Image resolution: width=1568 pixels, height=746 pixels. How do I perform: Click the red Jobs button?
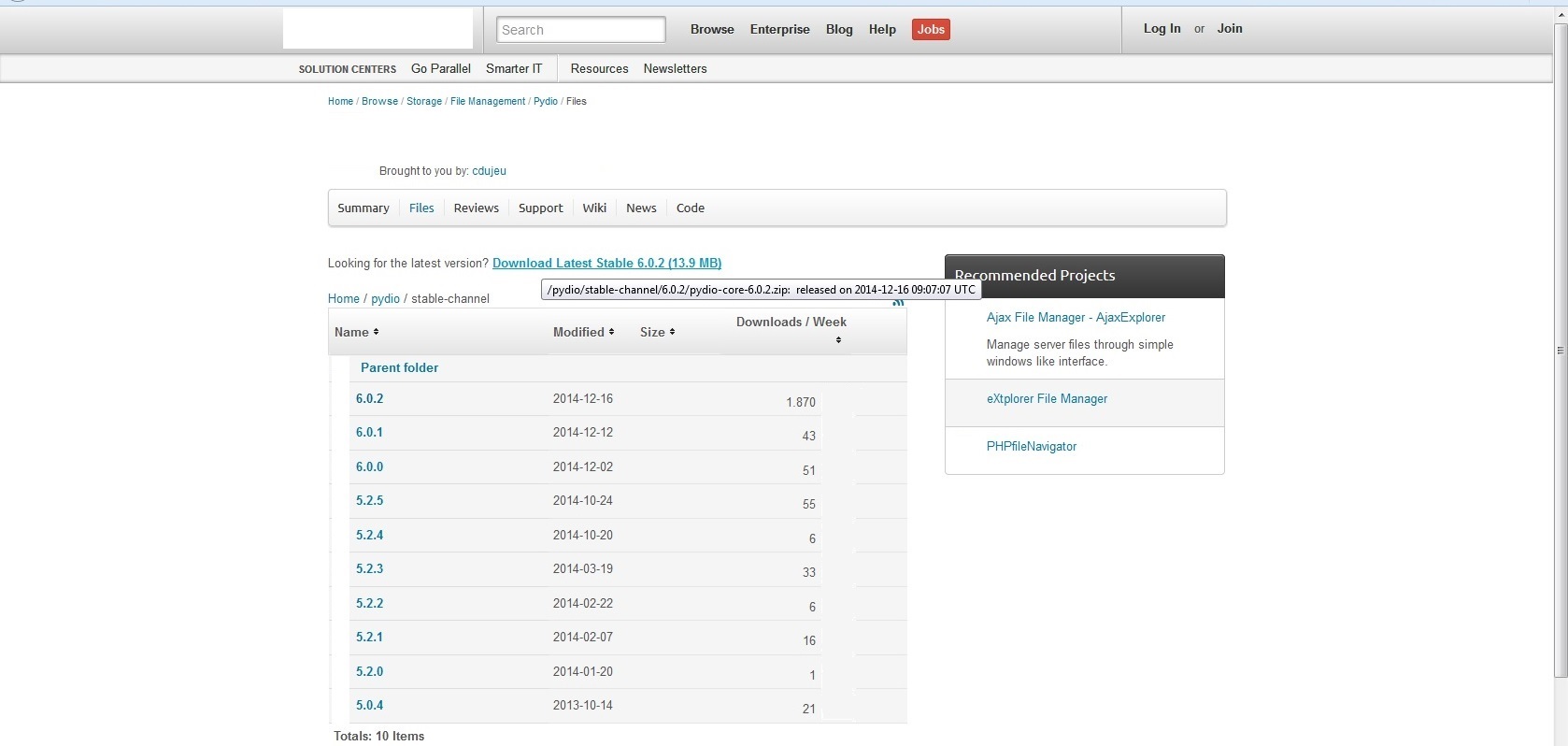[931, 30]
